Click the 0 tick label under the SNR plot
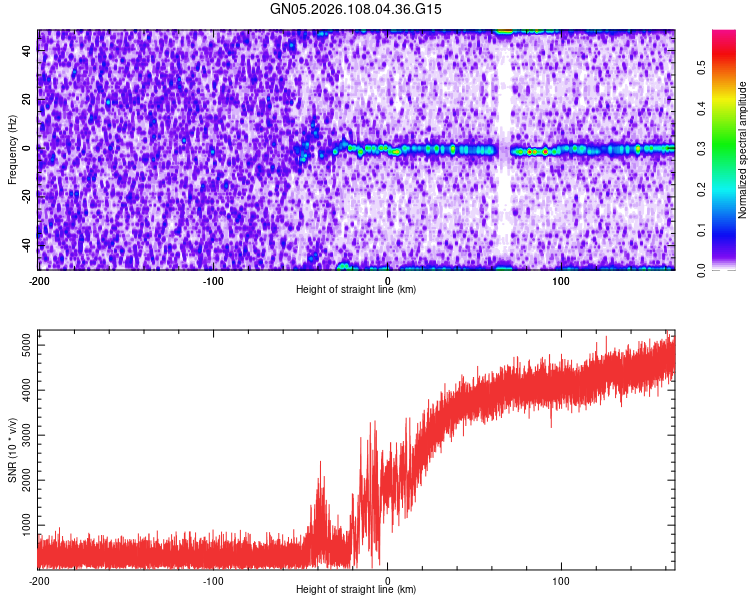750x600 pixels. click(x=387, y=581)
